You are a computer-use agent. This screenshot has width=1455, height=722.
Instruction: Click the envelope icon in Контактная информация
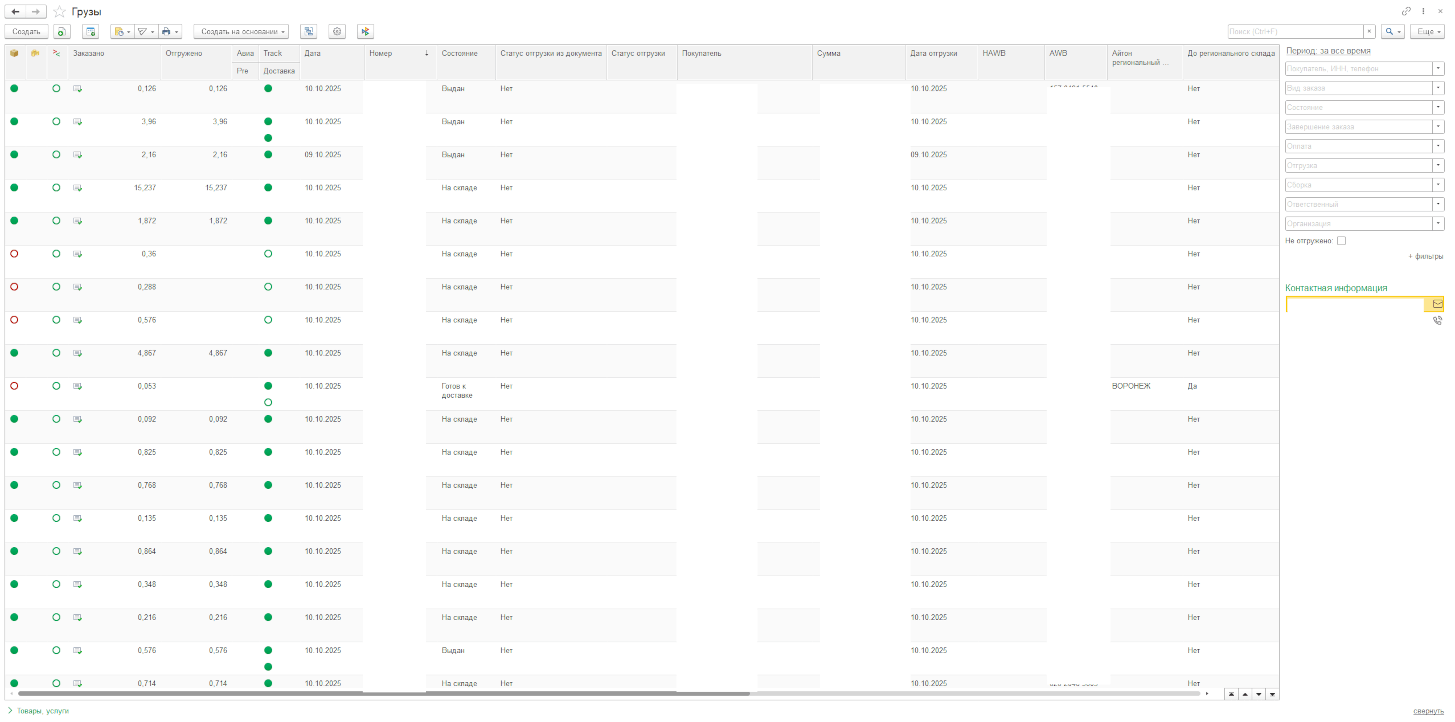pyautogui.click(x=1437, y=304)
